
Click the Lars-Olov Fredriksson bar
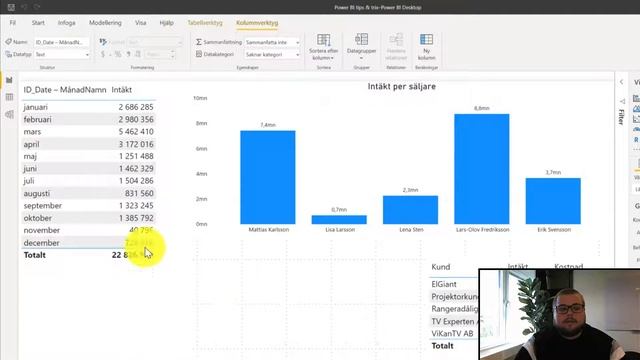[482, 169]
